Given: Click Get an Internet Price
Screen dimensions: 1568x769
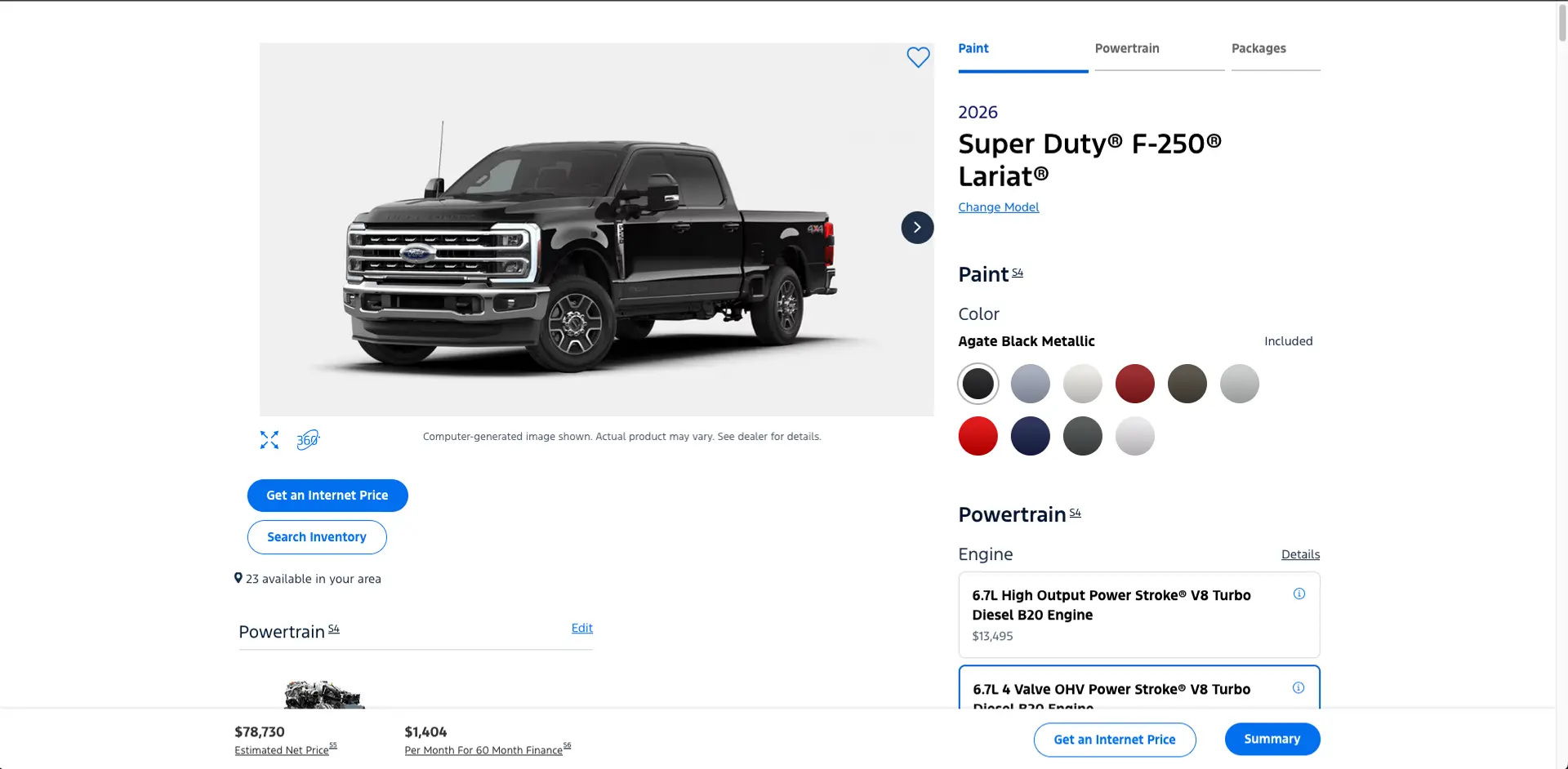Looking at the screenshot, I should click(327, 495).
